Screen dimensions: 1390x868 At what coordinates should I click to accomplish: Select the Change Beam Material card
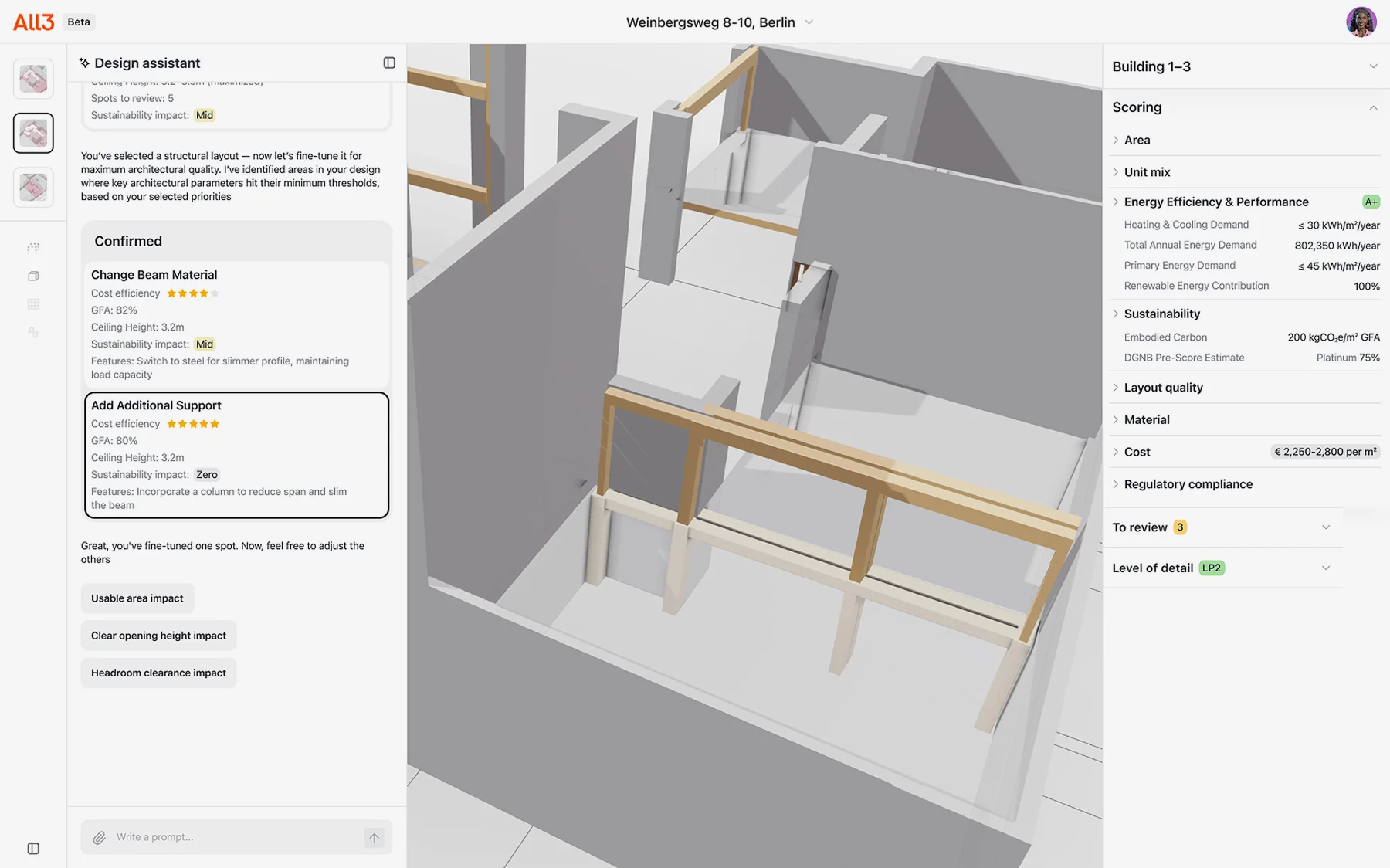click(x=236, y=324)
